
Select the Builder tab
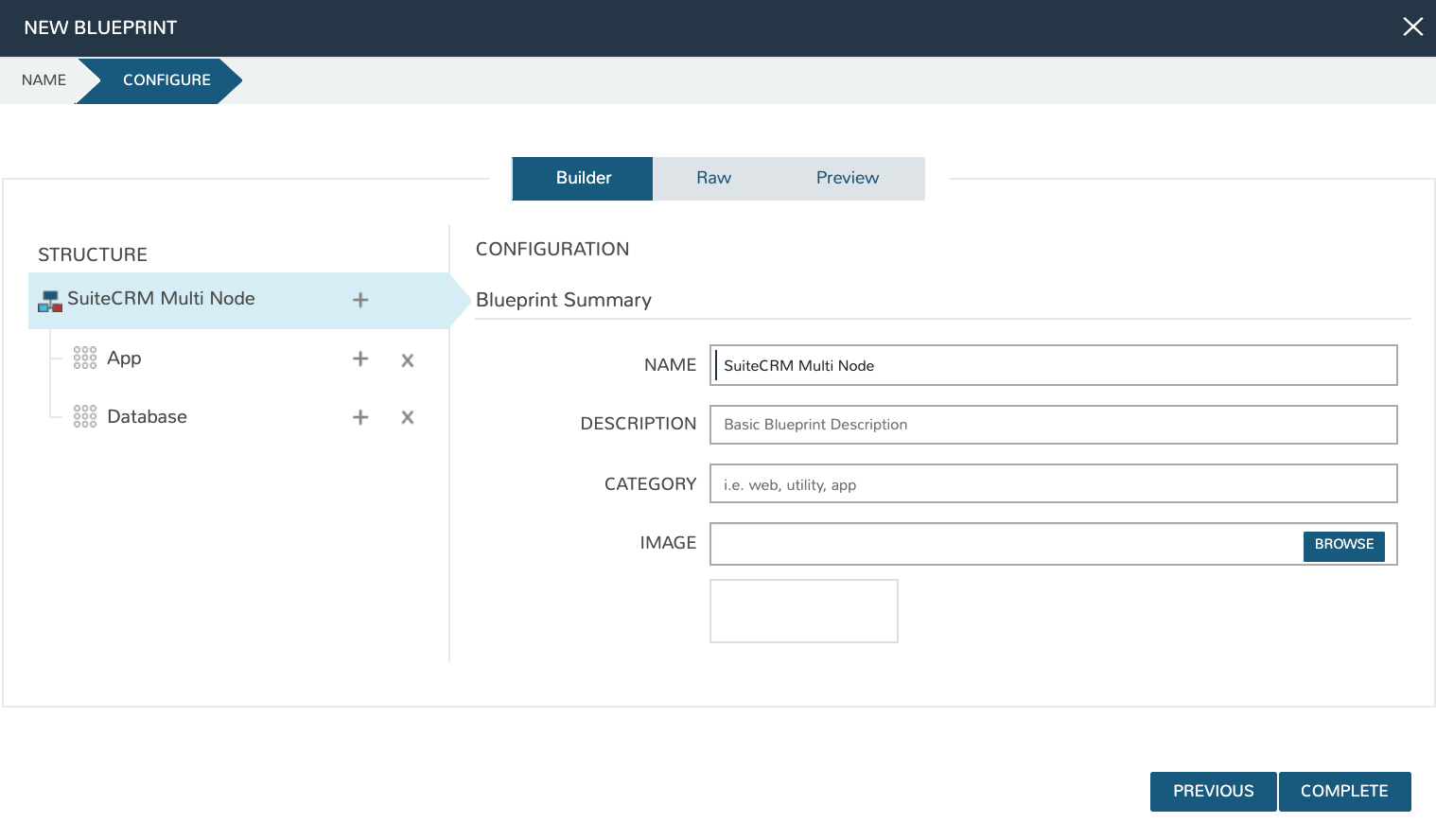tap(583, 178)
